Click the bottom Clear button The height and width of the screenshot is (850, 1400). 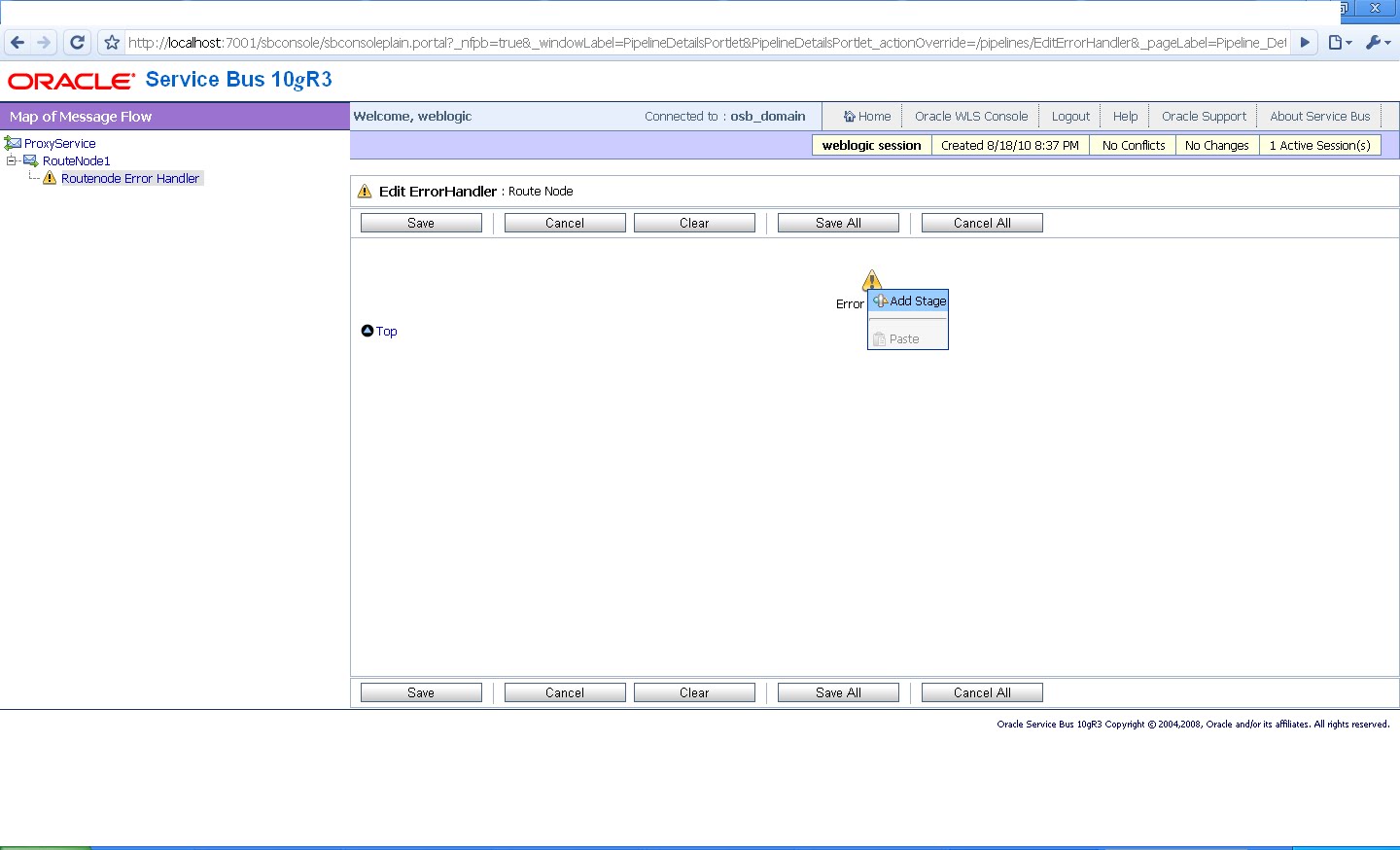point(694,692)
